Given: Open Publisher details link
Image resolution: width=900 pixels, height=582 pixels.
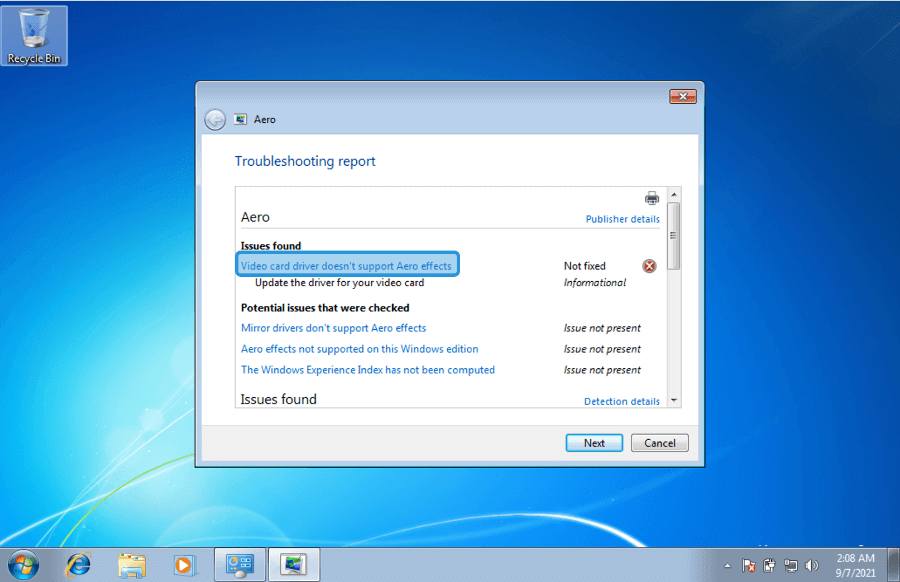Looking at the screenshot, I should point(622,219).
